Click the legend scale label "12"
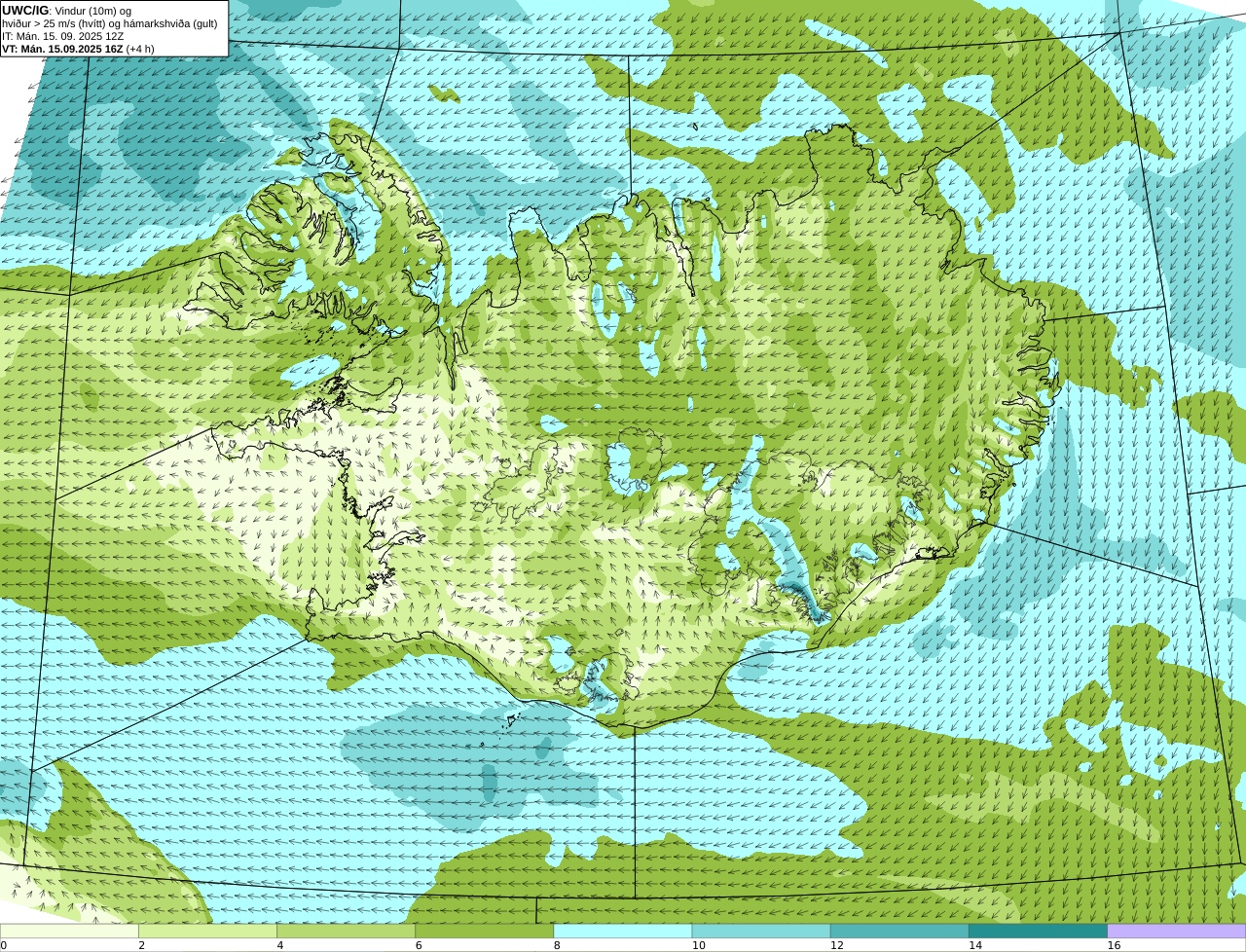Screen dimensions: 1246x952 pos(836,945)
